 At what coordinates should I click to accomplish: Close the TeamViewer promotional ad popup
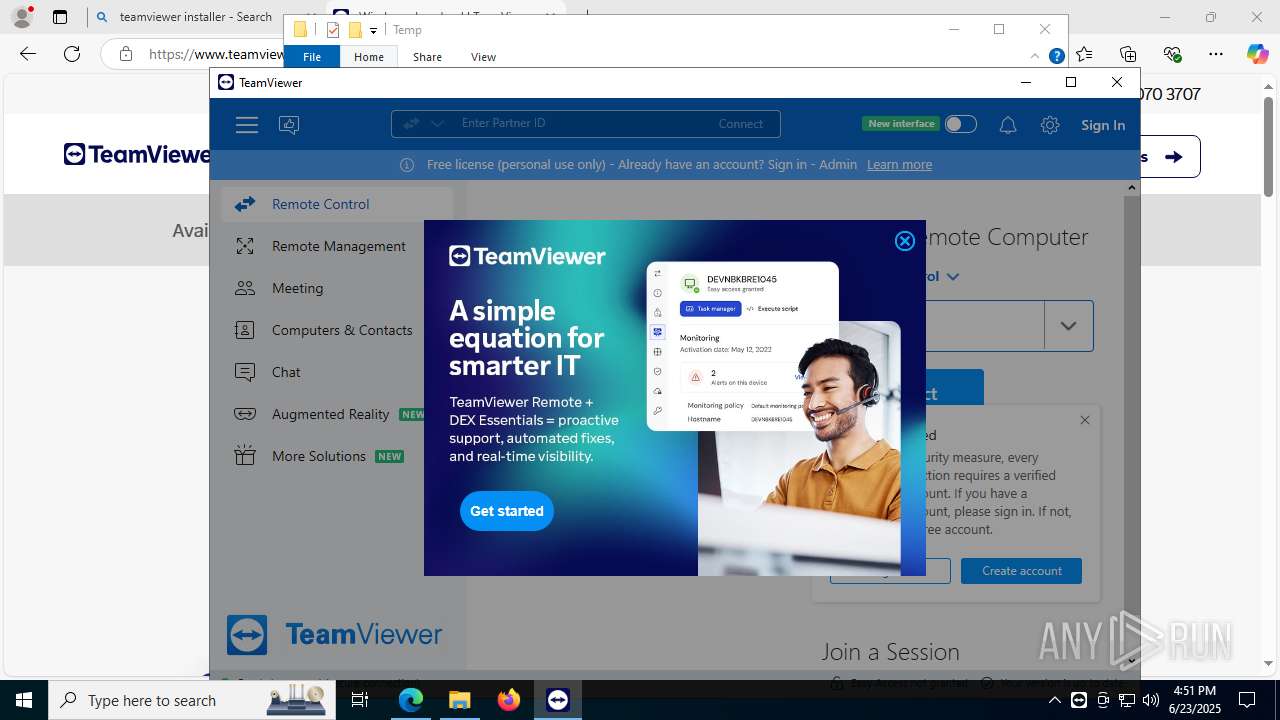click(905, 241)
